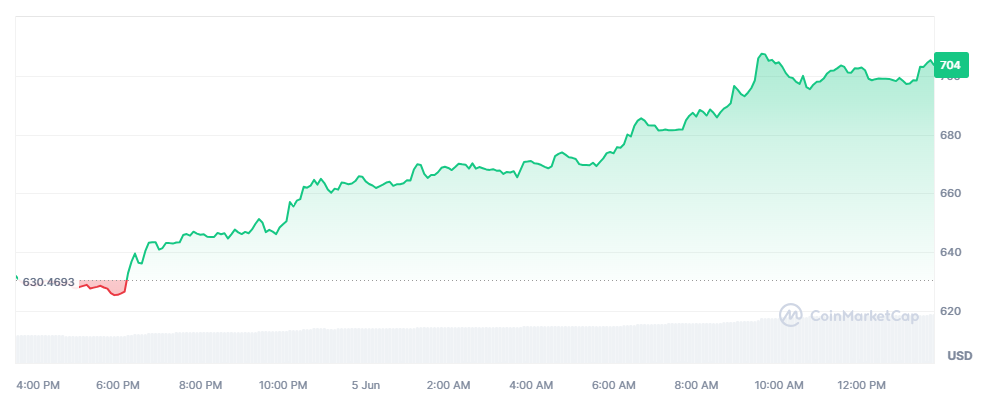Select the 8:00 AM time axis label
981x402 pixels.
click(696, 385)
